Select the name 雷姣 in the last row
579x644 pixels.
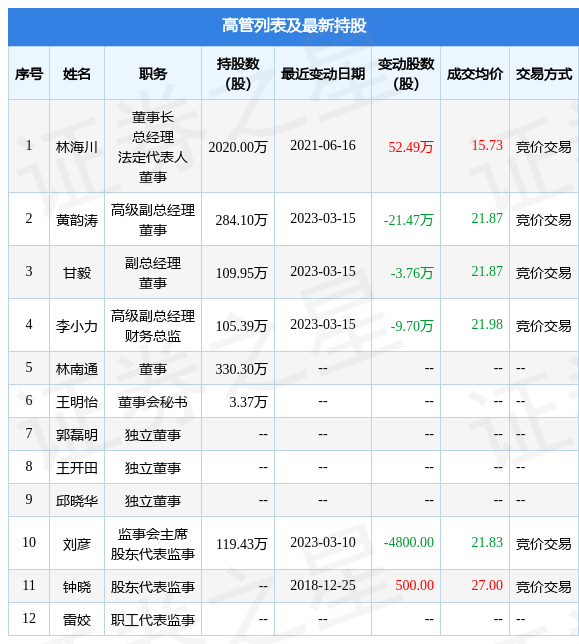(x=77, y=619)
